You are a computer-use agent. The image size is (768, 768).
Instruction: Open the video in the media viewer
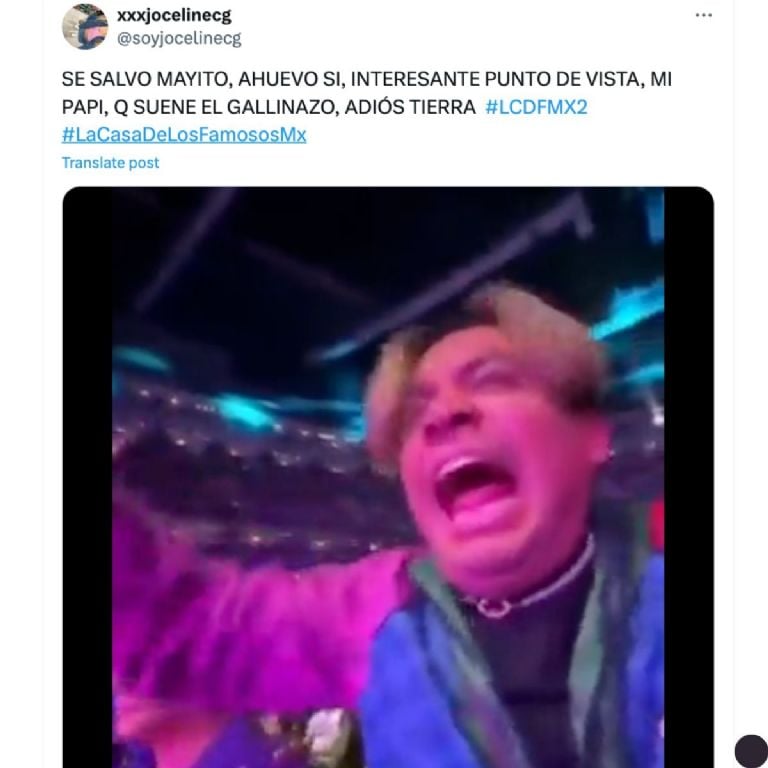pyautogui.click(x=388, y=470)
